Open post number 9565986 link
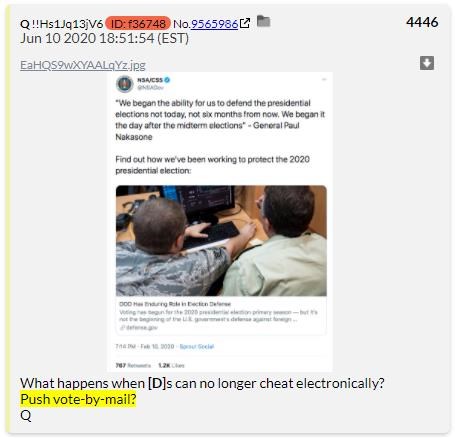 click(214, 24)
